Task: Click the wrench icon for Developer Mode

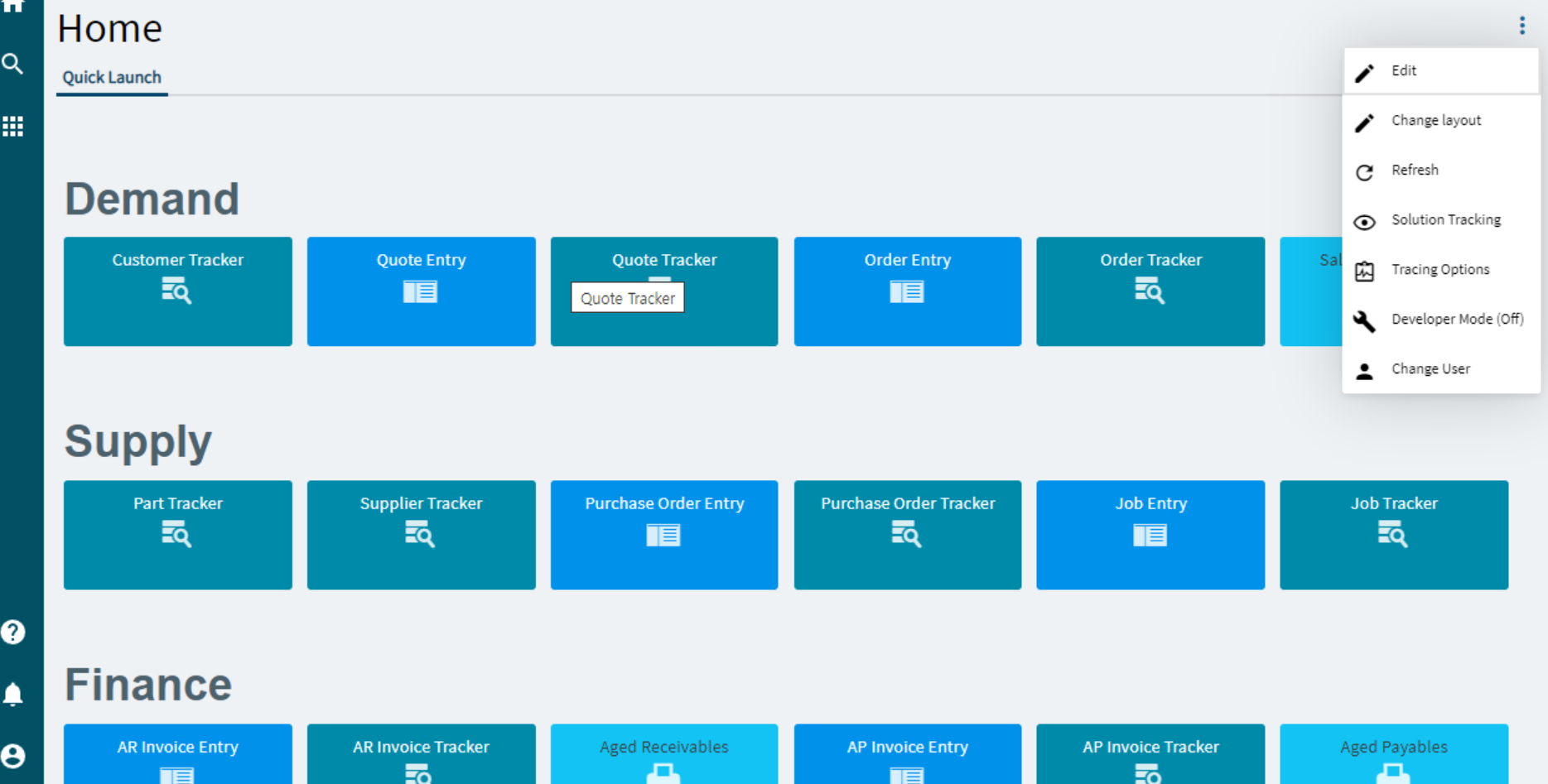Action: (1364, 321)
